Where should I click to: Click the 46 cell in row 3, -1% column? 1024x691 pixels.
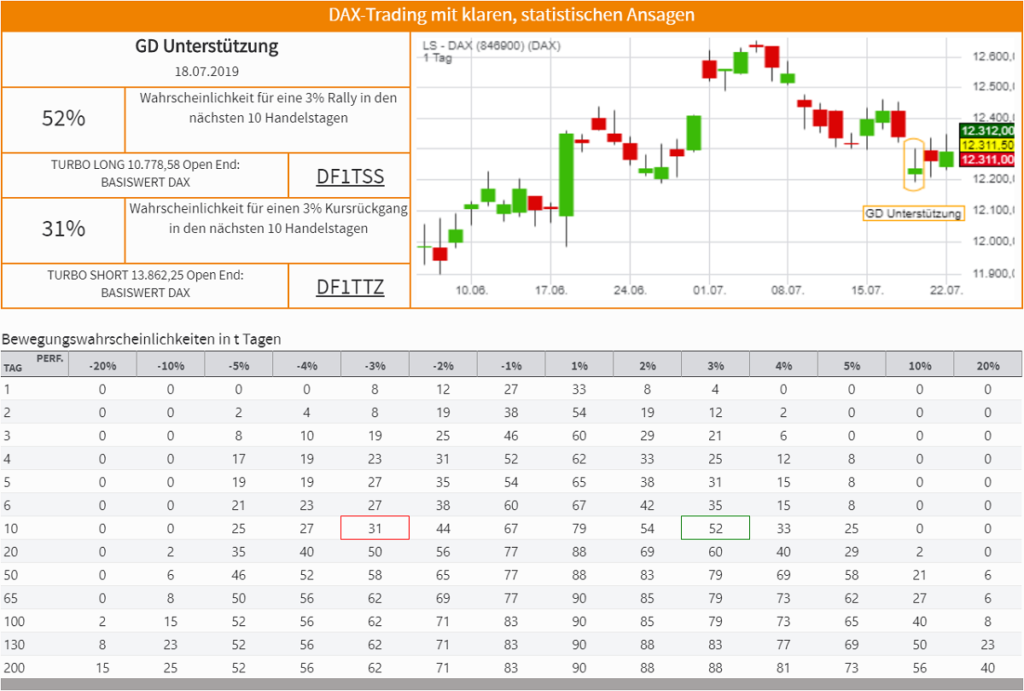[511, 436]
